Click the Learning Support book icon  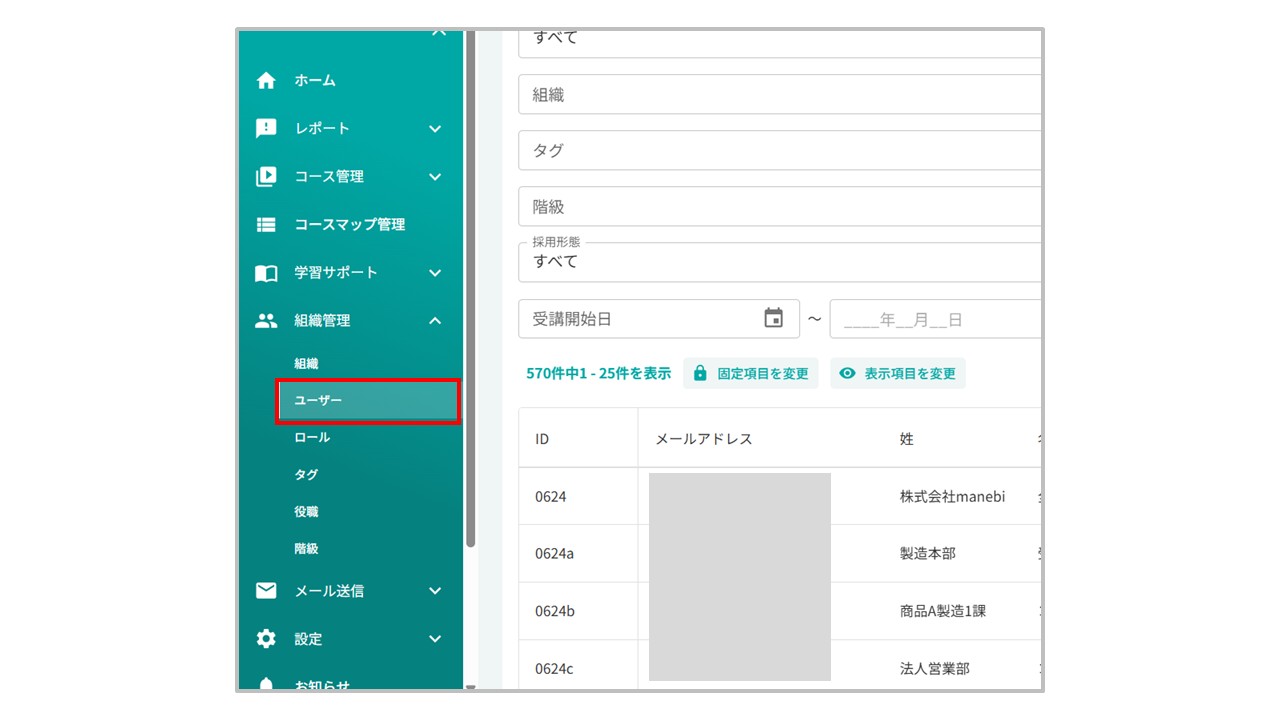tap(266, 273)
